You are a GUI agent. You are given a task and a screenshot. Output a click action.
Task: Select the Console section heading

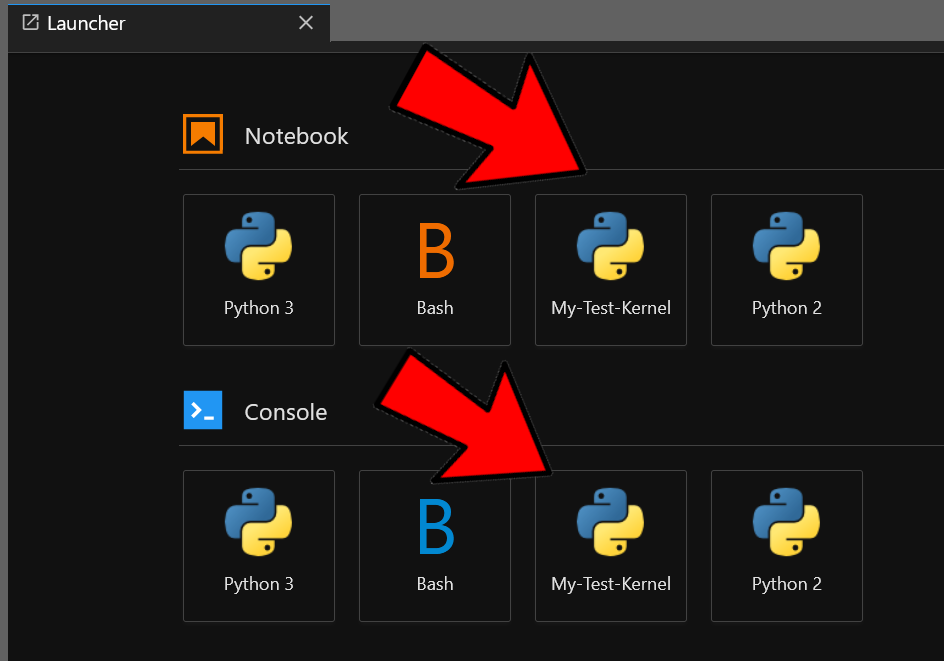(285, 410)
